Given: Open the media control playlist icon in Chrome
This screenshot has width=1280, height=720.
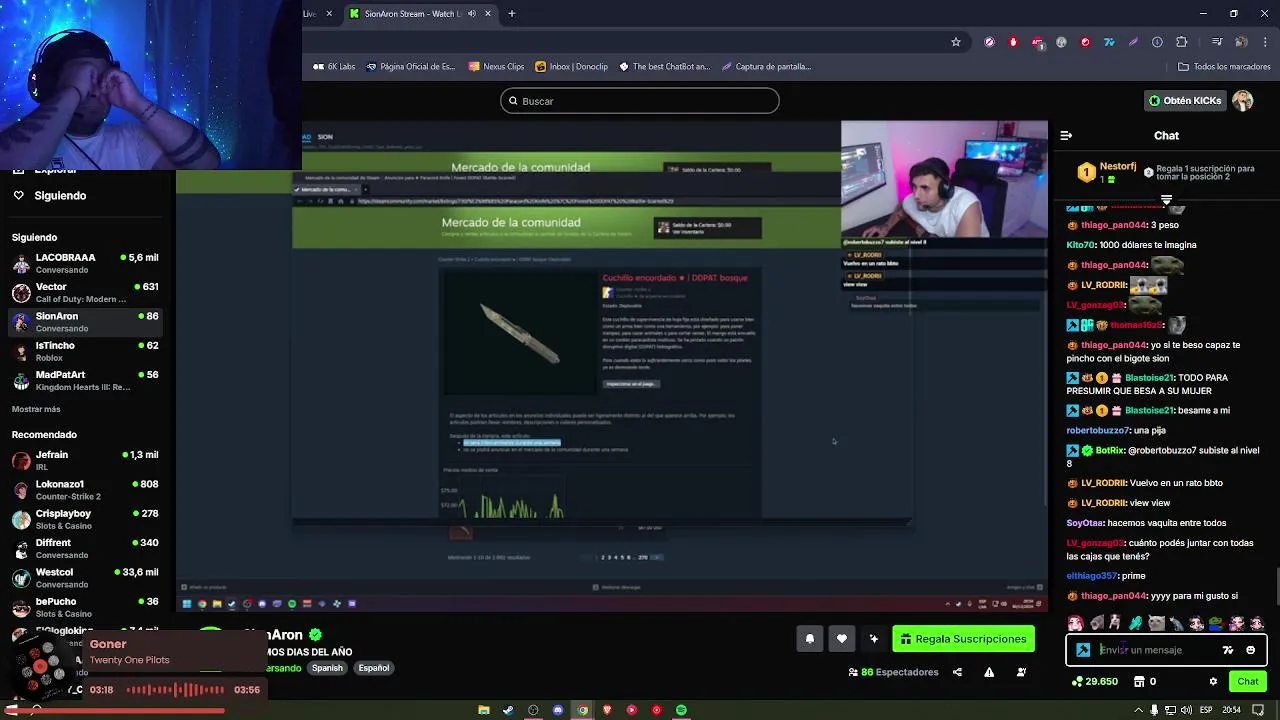Looking at the screenshot, I should pyautogui.click(x=1216, y=42).
